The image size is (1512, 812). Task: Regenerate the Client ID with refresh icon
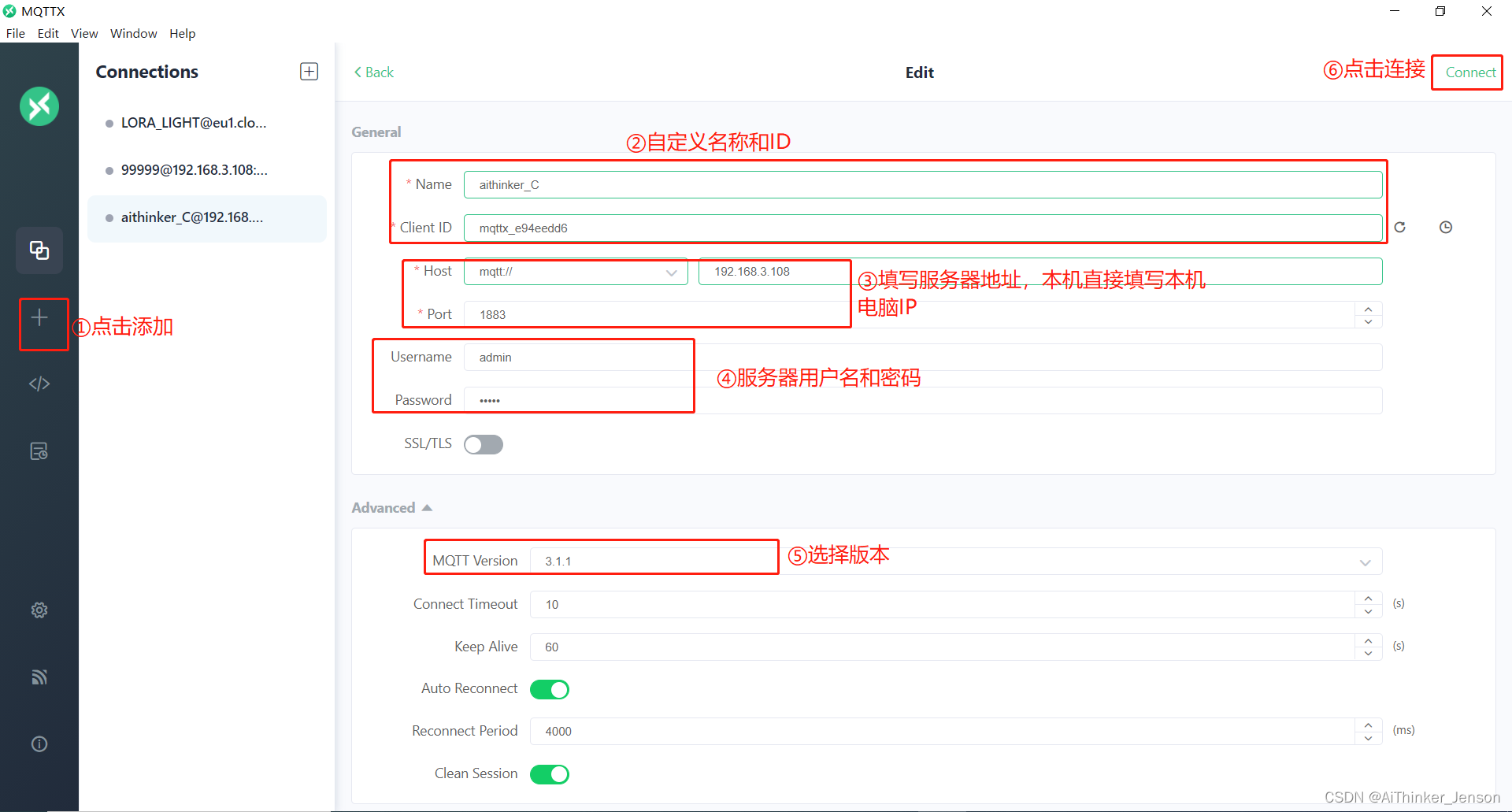(x=1400, y=228)
